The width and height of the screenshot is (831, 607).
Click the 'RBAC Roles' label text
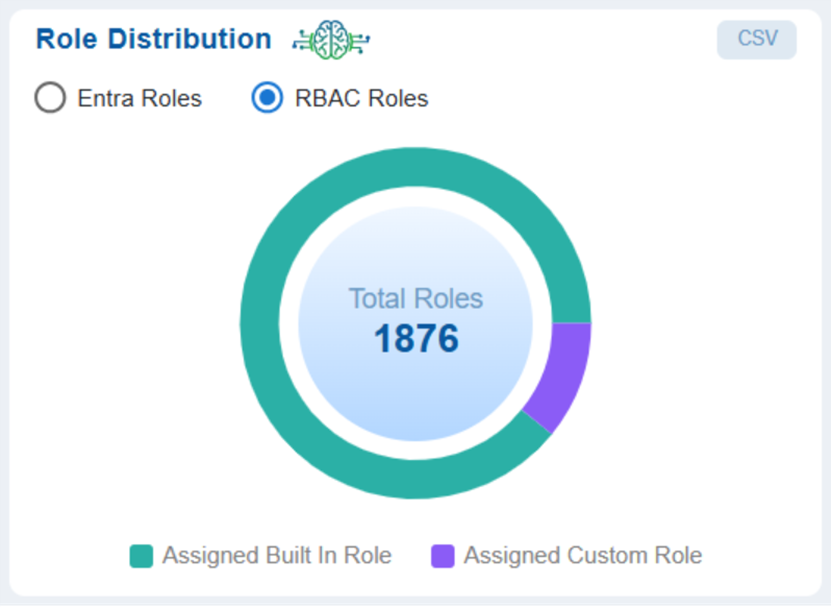(361, 98)
